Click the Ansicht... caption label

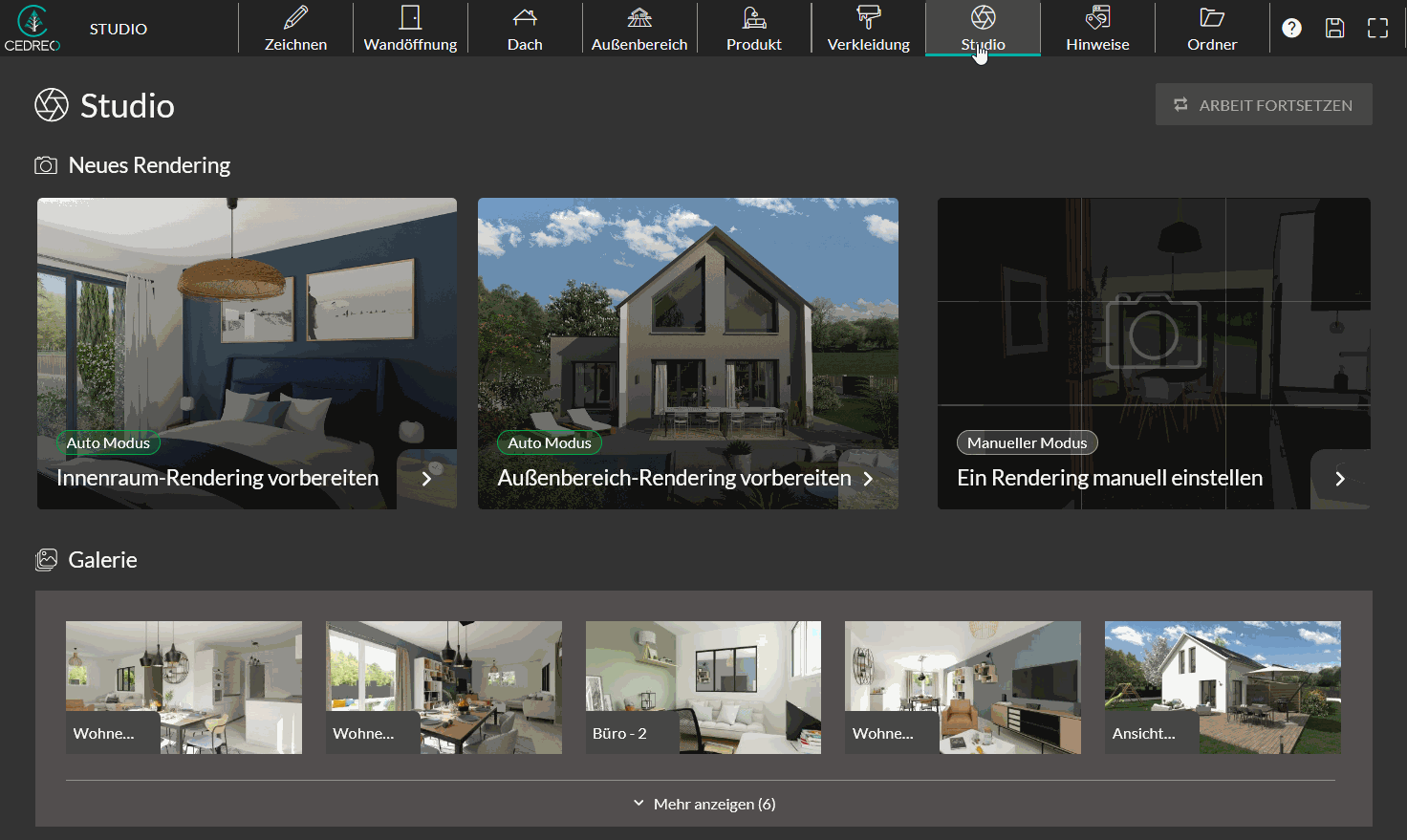point(1143,733)
